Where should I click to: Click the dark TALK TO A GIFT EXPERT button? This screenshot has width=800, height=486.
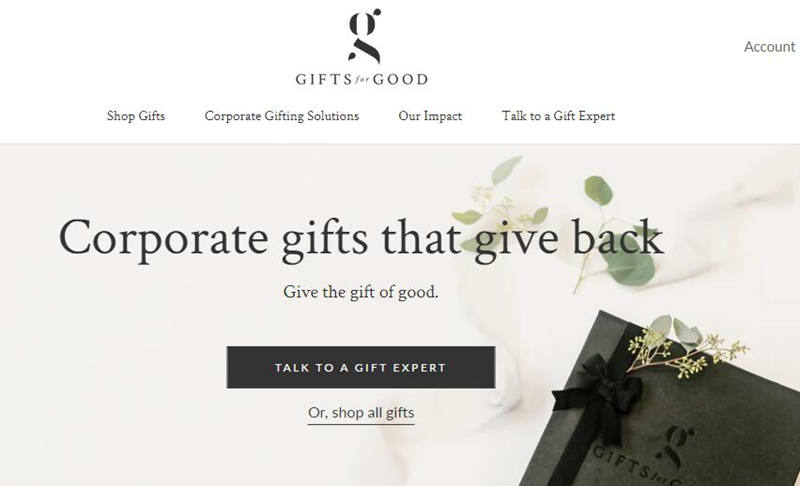point(361,367)
